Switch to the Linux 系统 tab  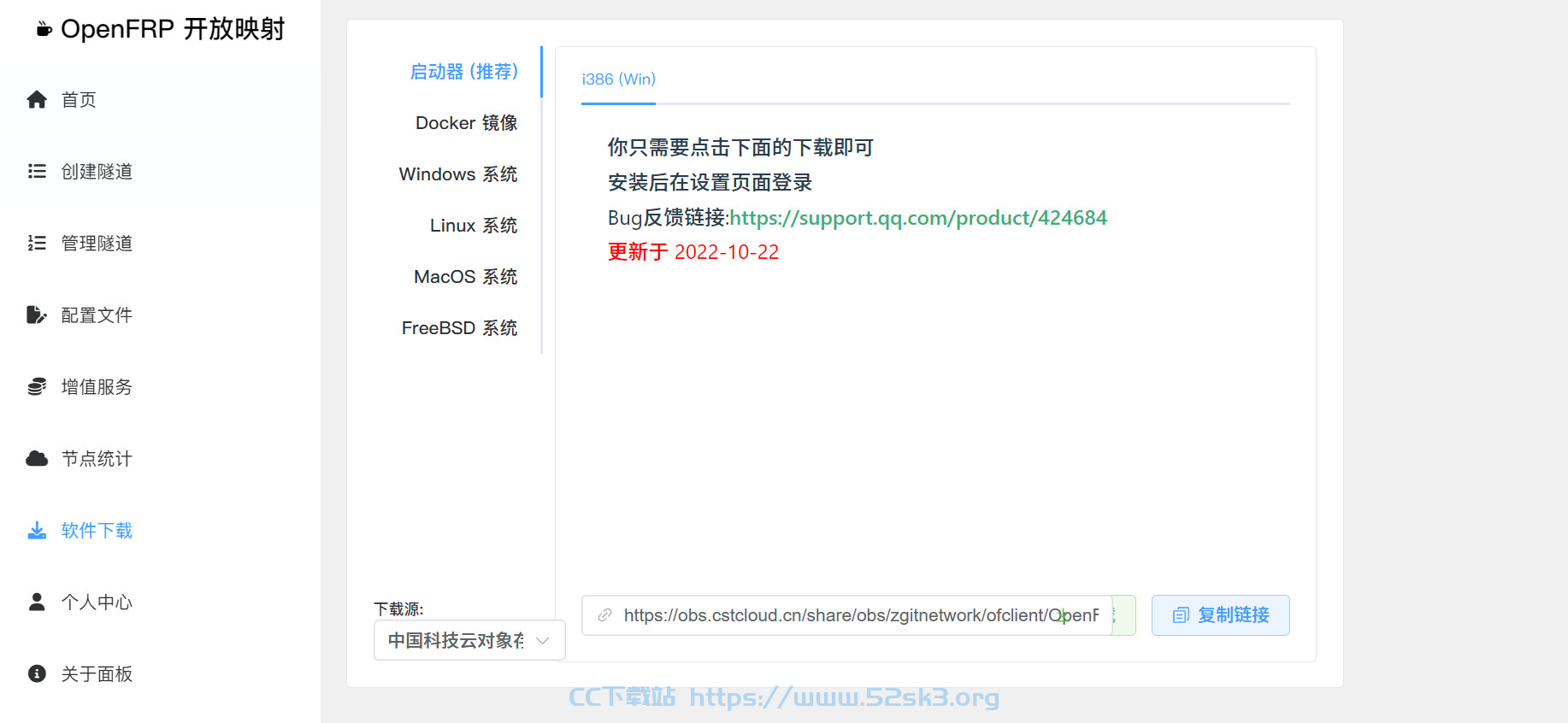[x=474, y=226]
